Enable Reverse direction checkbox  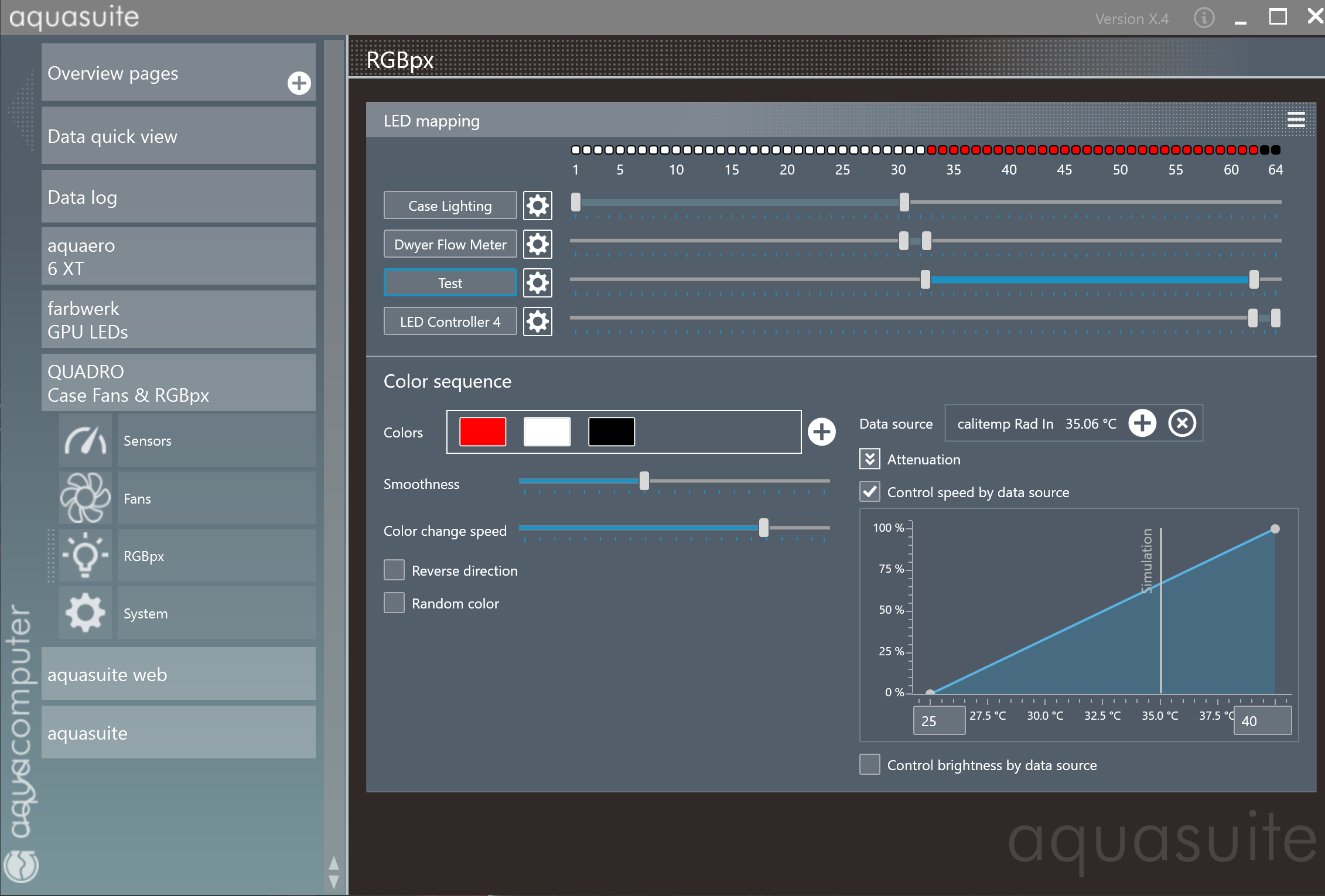(x=394, y=570)
